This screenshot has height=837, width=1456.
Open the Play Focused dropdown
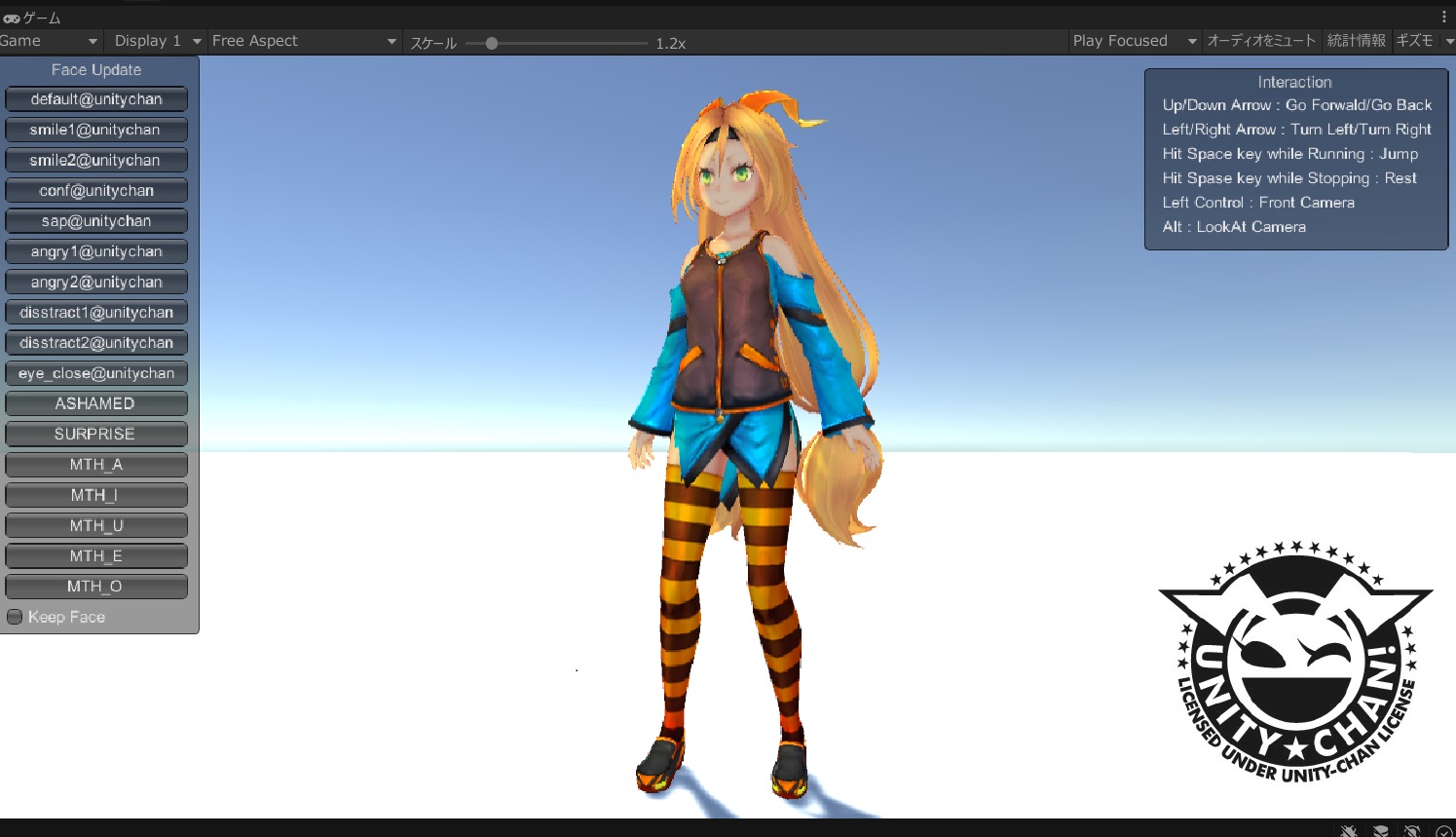point(1134,41)
